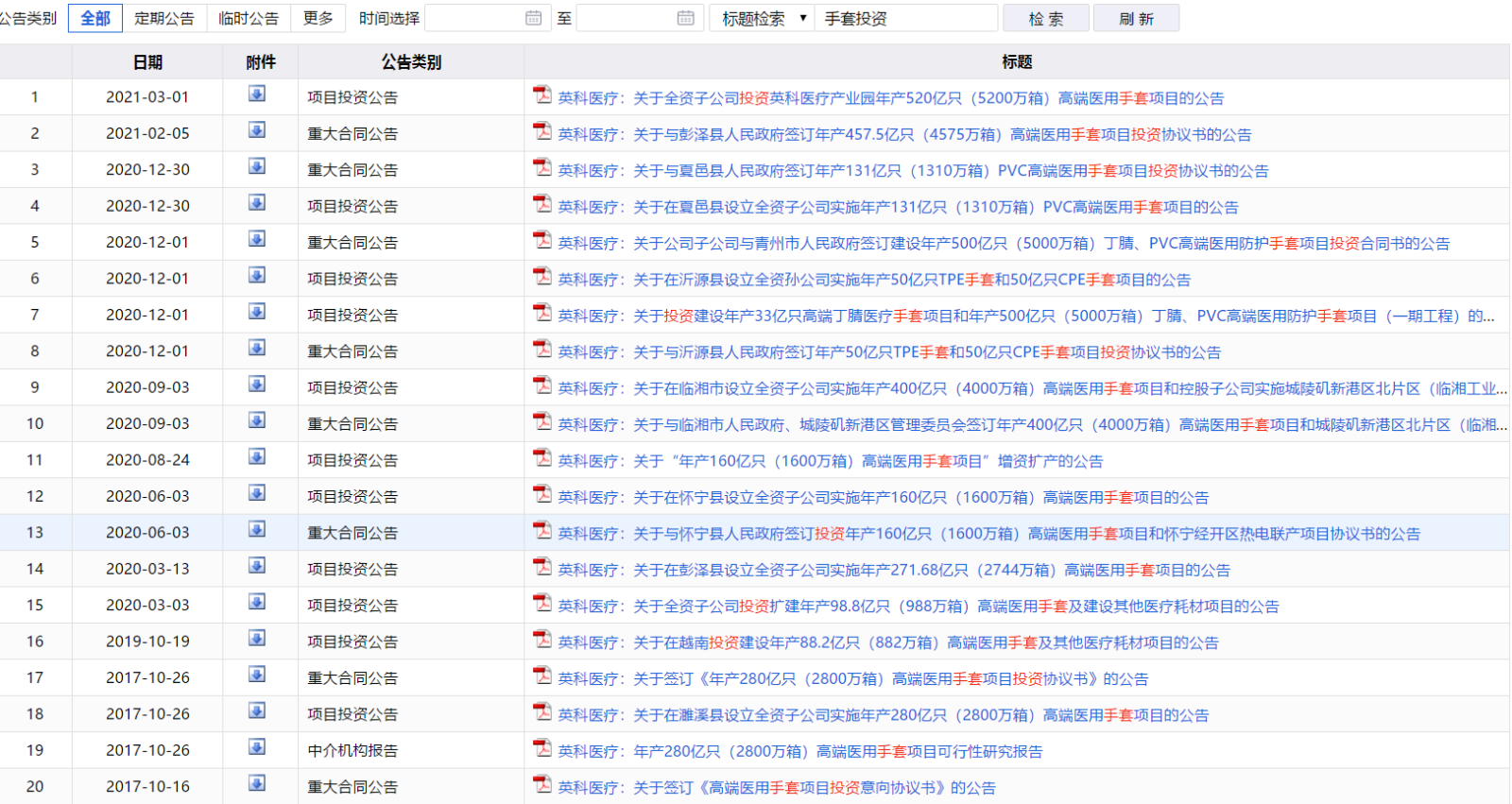Open the 更多 categories tab
Image resolution: width=1512 pixels, height=804 pixels.
318,18
